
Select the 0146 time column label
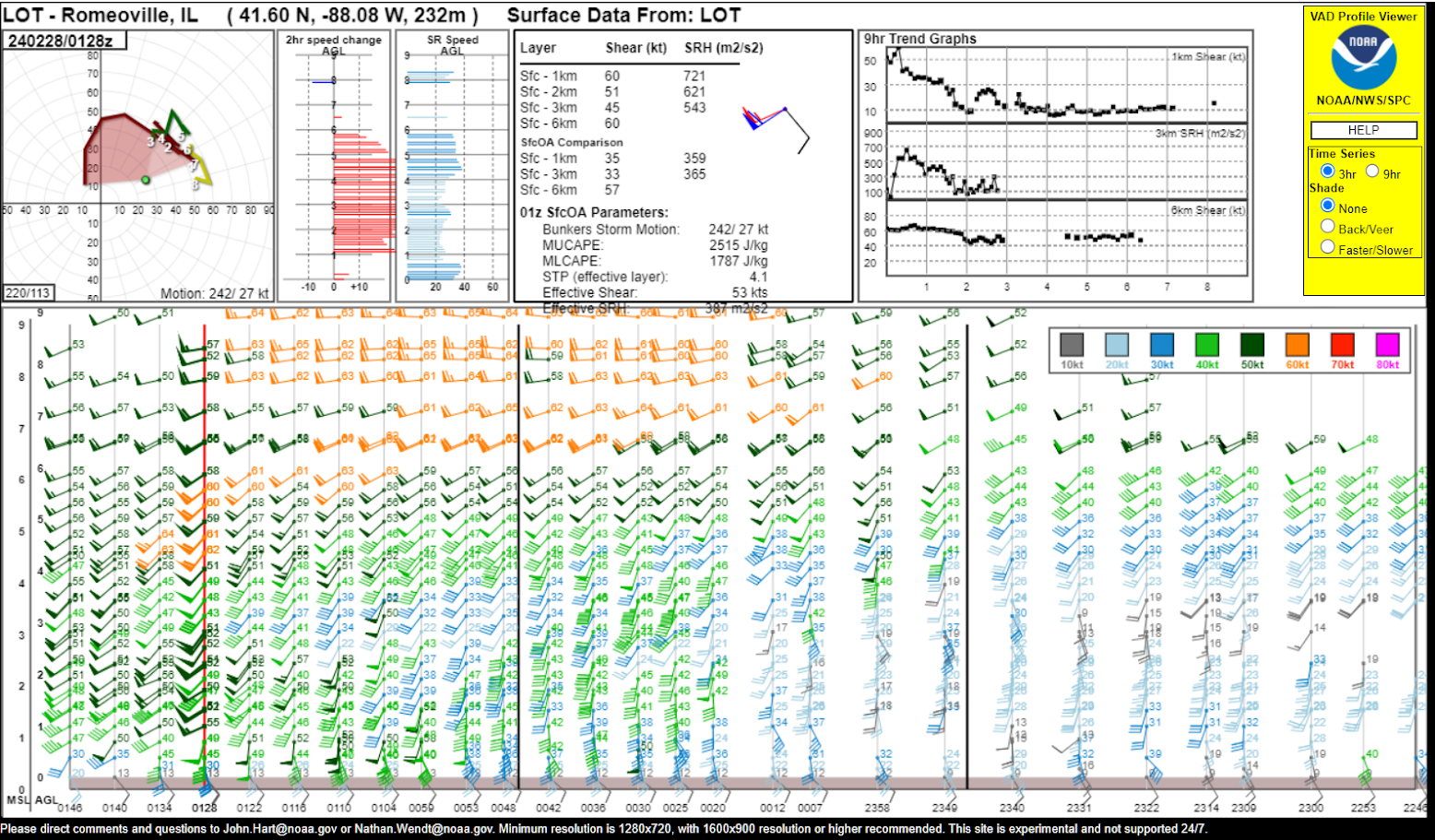pos(70,808)
